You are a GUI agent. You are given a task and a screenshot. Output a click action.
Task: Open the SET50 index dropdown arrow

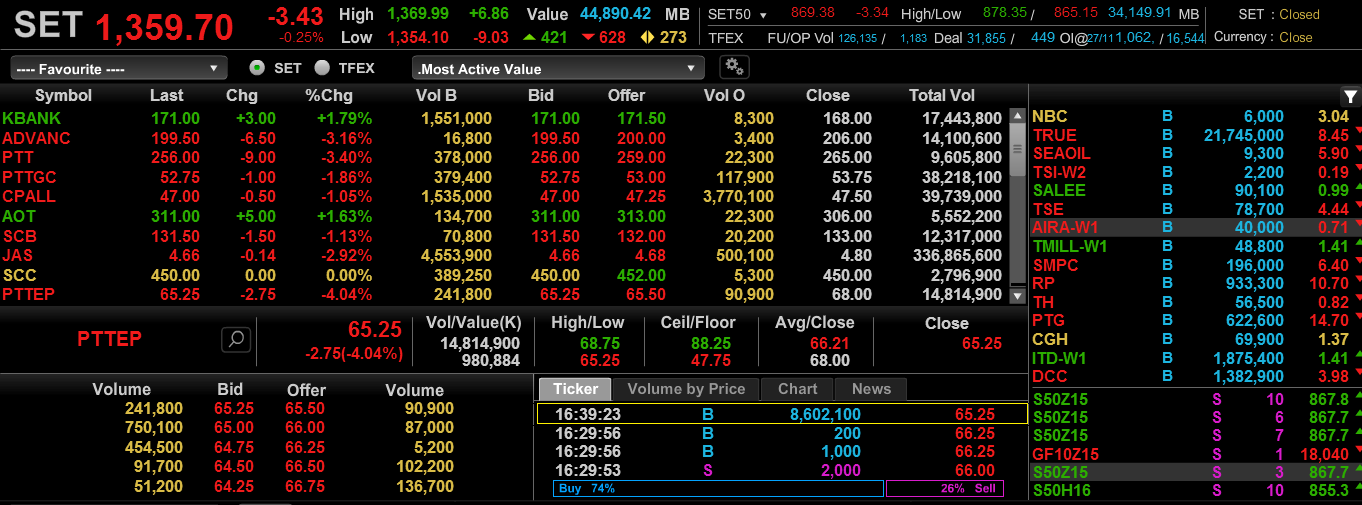point(764,15)
